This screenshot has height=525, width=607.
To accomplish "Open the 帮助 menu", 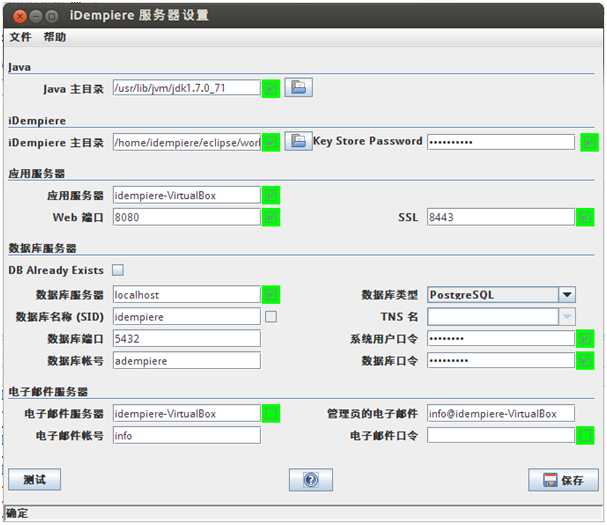I will [x=55, y=37].
